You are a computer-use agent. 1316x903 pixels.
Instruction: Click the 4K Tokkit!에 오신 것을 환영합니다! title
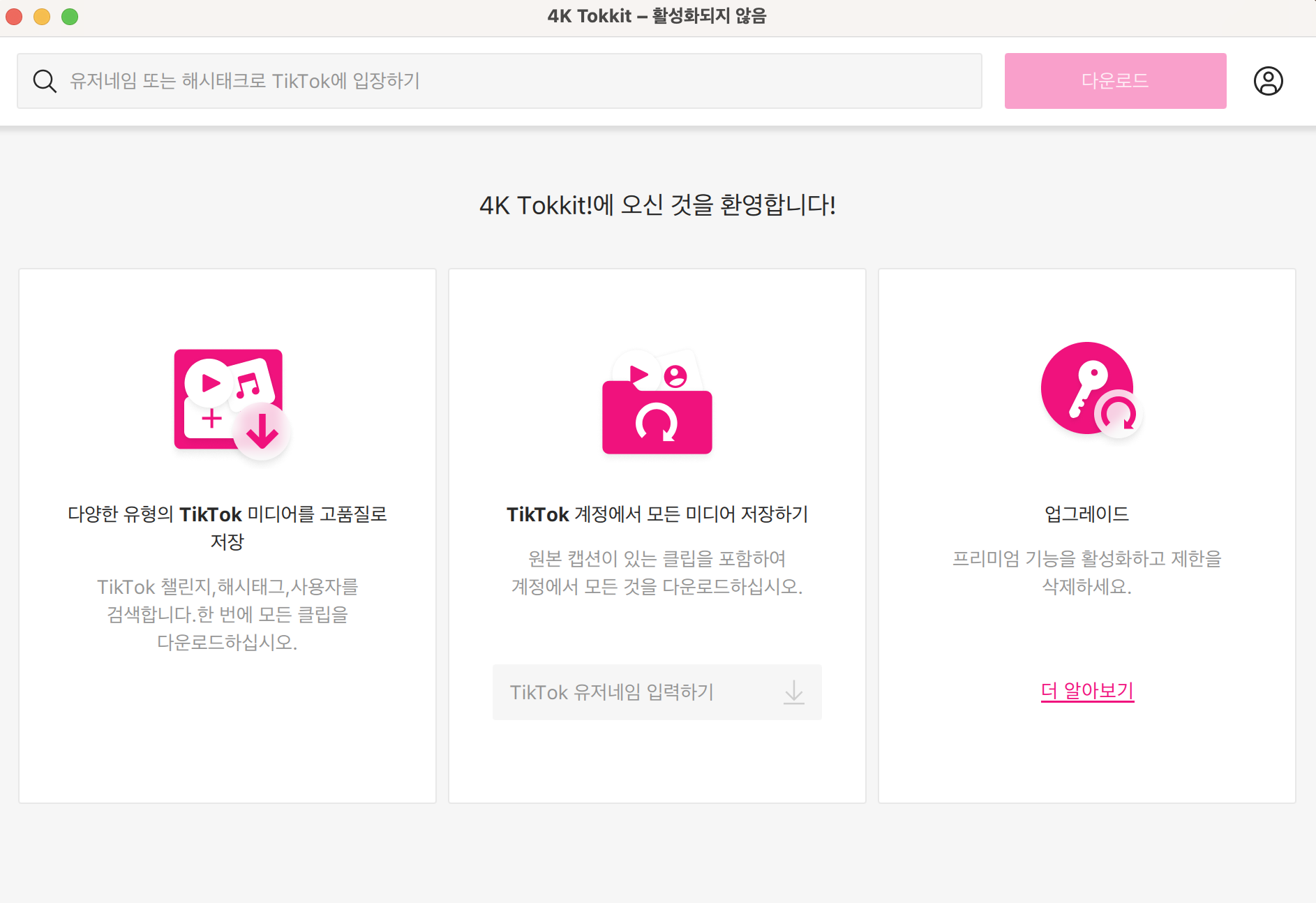click(x=657, y=205)
